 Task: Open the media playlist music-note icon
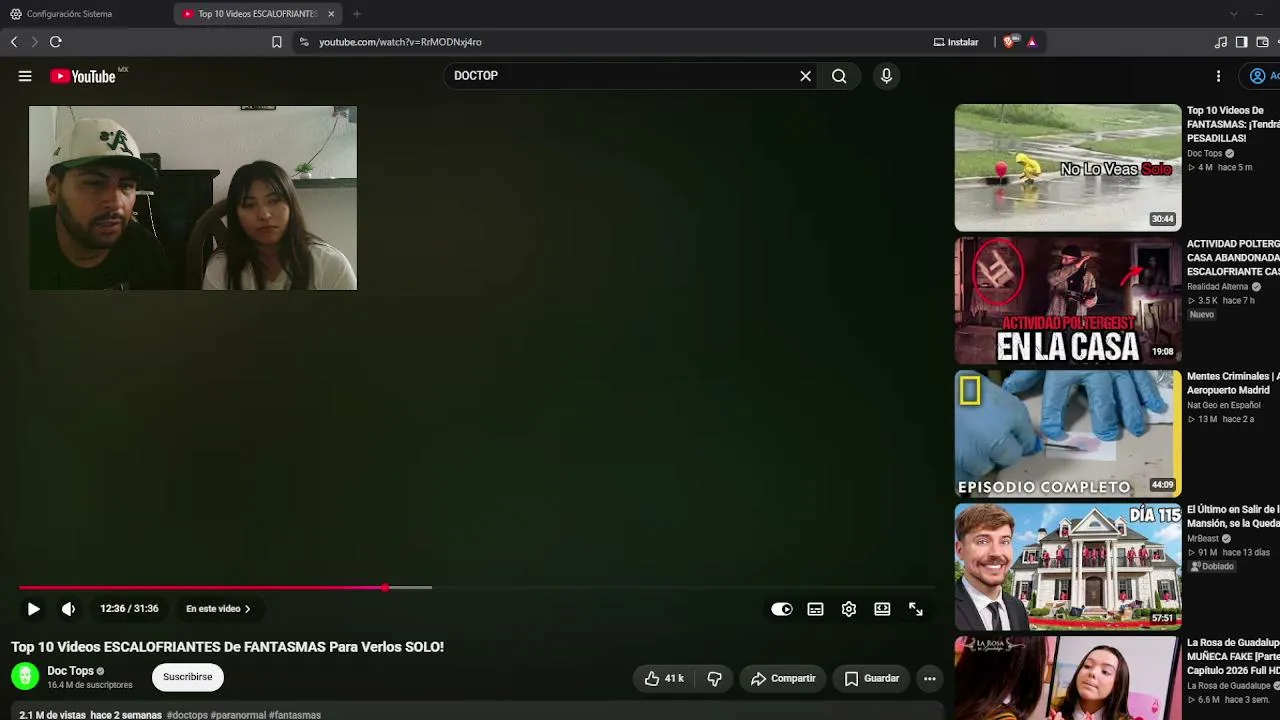click(x=1220, y=42)
